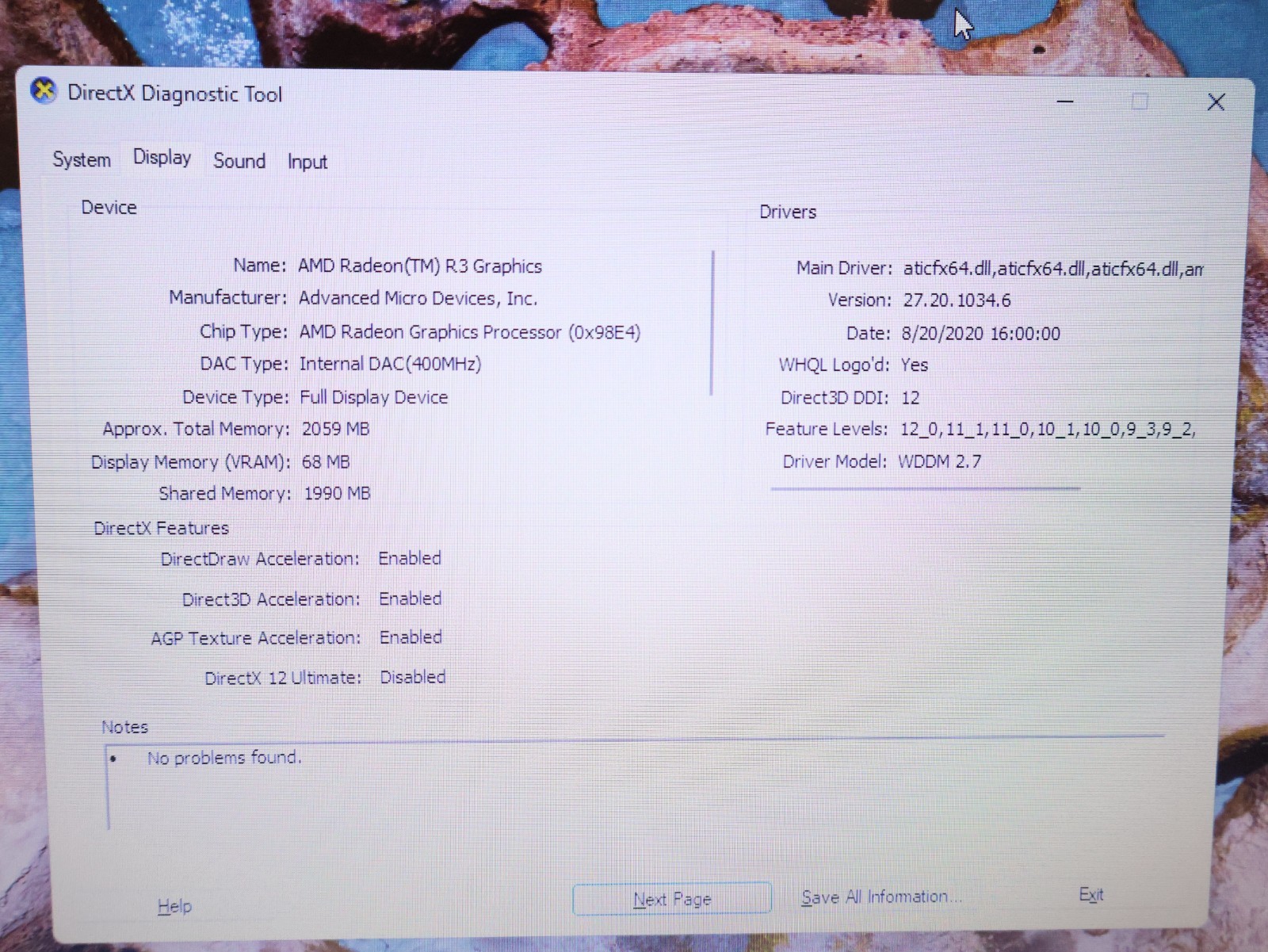Image resolution: width=1268 pixels, height=952 pixels.
Task: Click driver date '8/20/2020 16:00:00'
Action: 981,334
